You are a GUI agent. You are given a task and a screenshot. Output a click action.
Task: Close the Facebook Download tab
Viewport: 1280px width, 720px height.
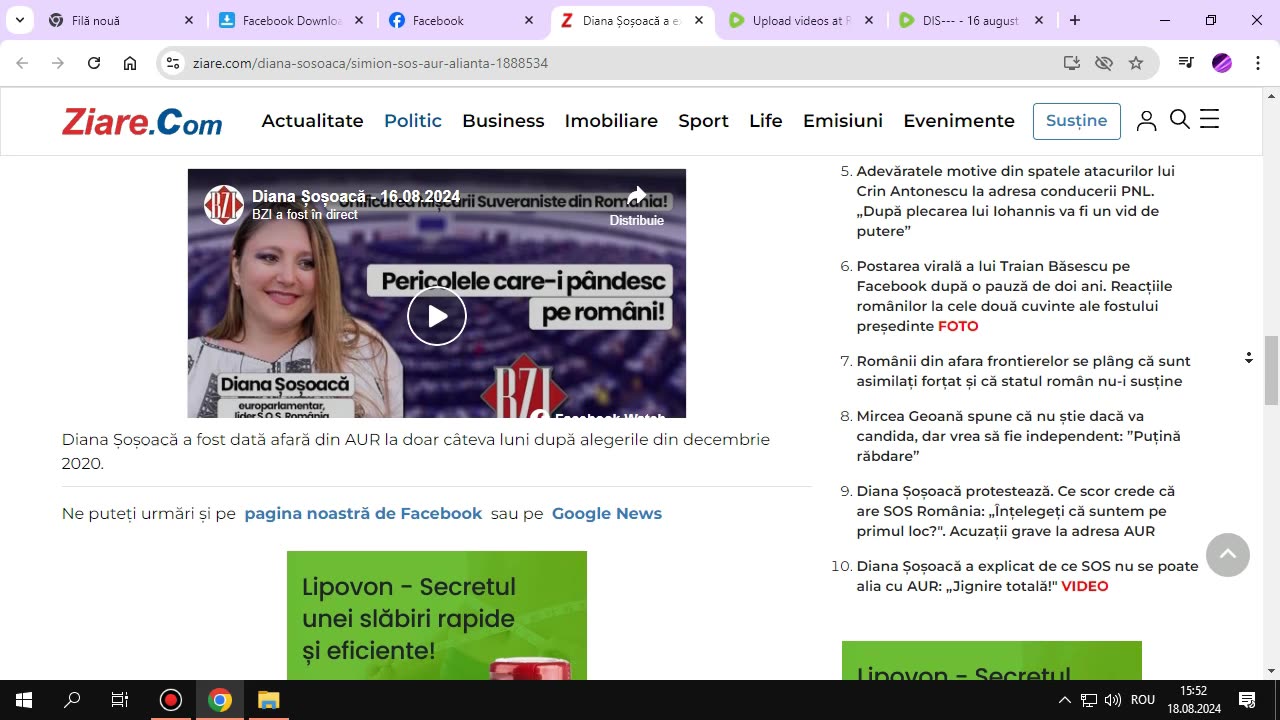(x=359, y=20)
